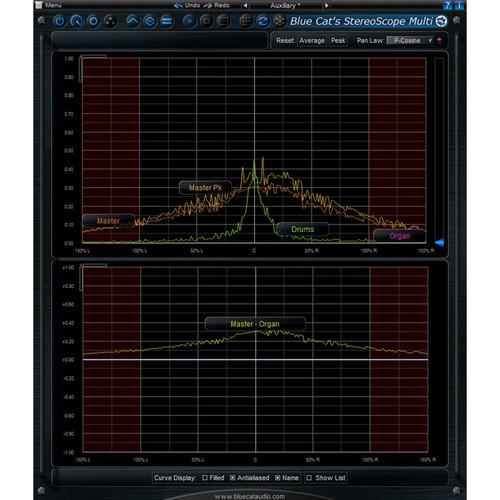500x500 pixels.
Task: Enable the Filled curve checkbox
Action: (x=205, y=478)
